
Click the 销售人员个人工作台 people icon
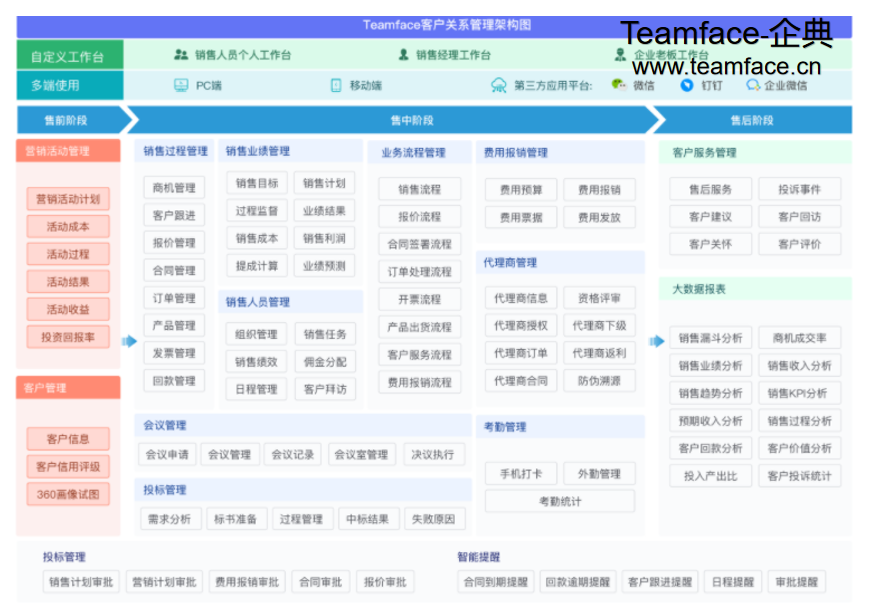(x=181, y=54)
